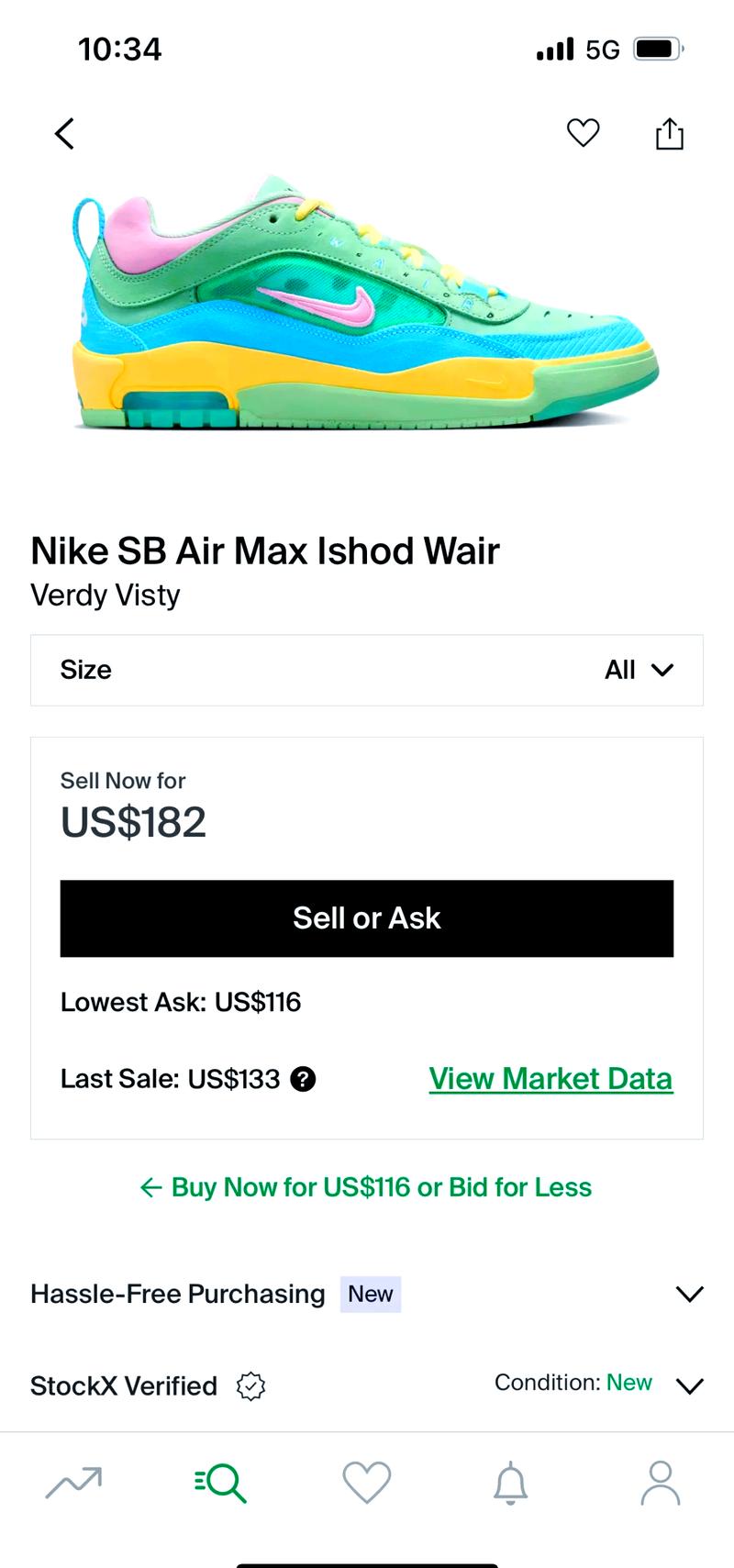Tap the heart icon above the shoe
The height and width of the screenshot is (1568, 734).
[583, 133]
